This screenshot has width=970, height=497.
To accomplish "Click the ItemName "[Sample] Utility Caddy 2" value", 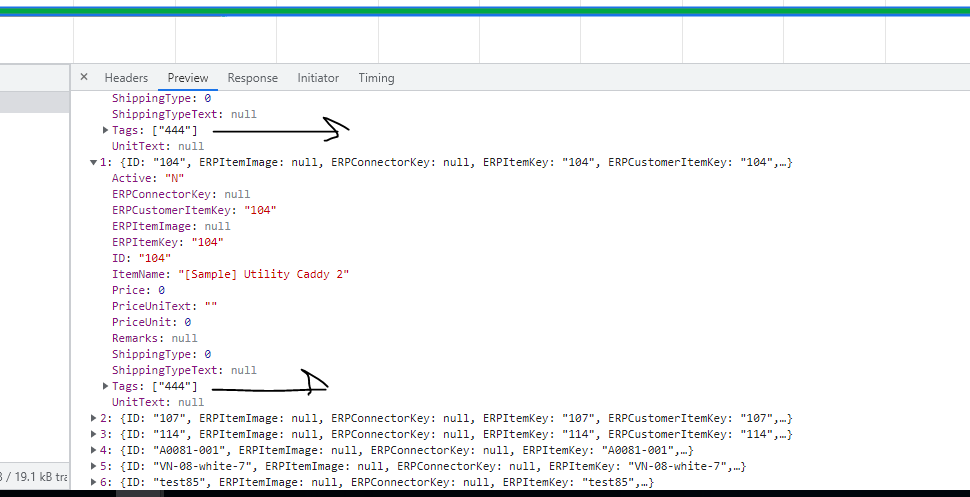I will click(263, 274).
